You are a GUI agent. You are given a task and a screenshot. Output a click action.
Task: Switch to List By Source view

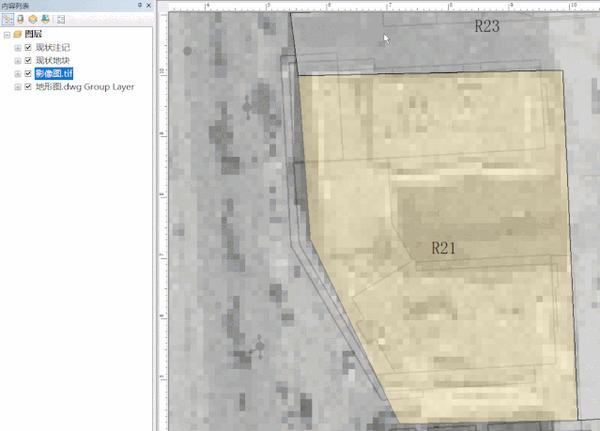[20, 19]
